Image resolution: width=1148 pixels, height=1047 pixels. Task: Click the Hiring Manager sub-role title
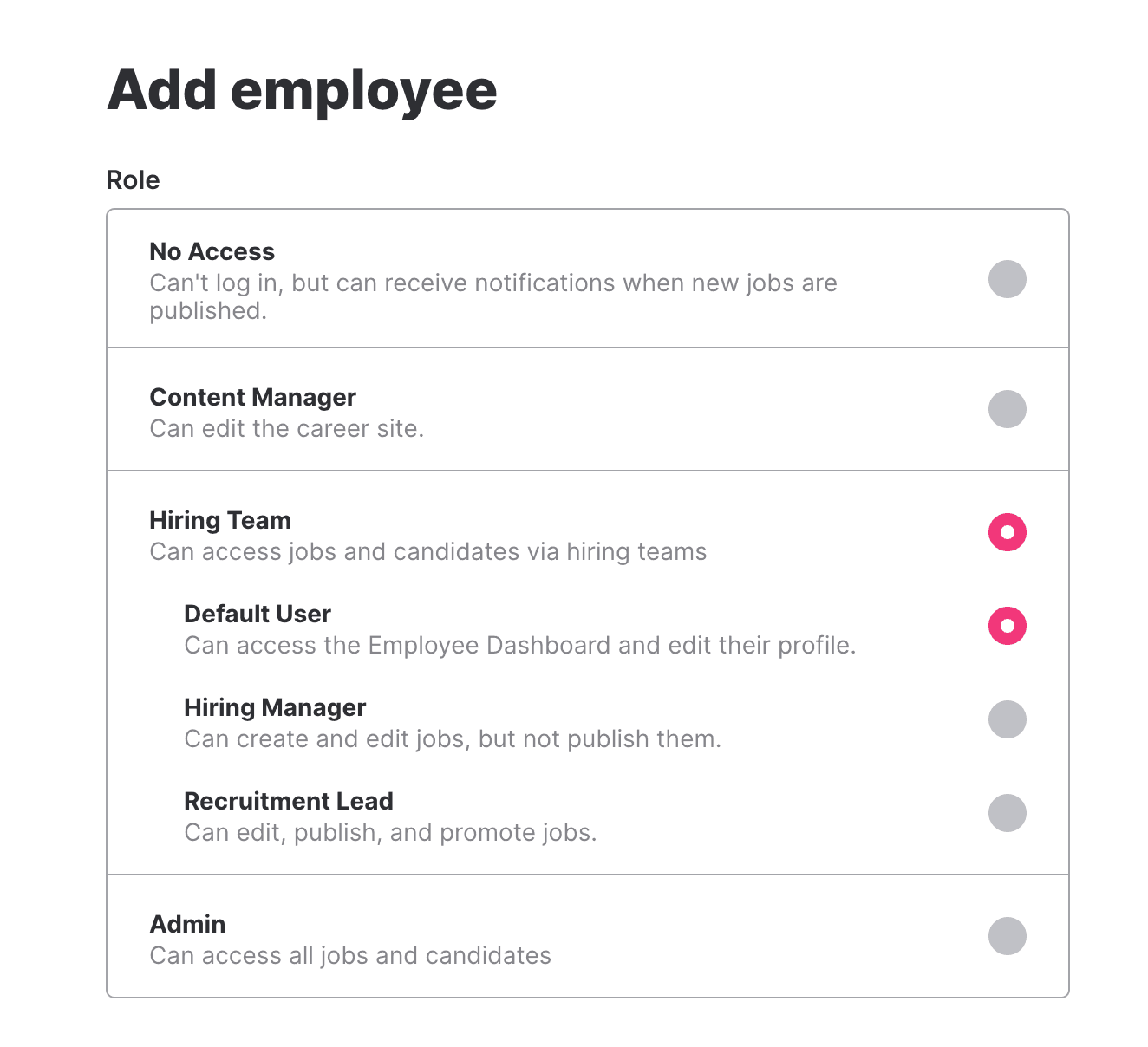(275, 707)
